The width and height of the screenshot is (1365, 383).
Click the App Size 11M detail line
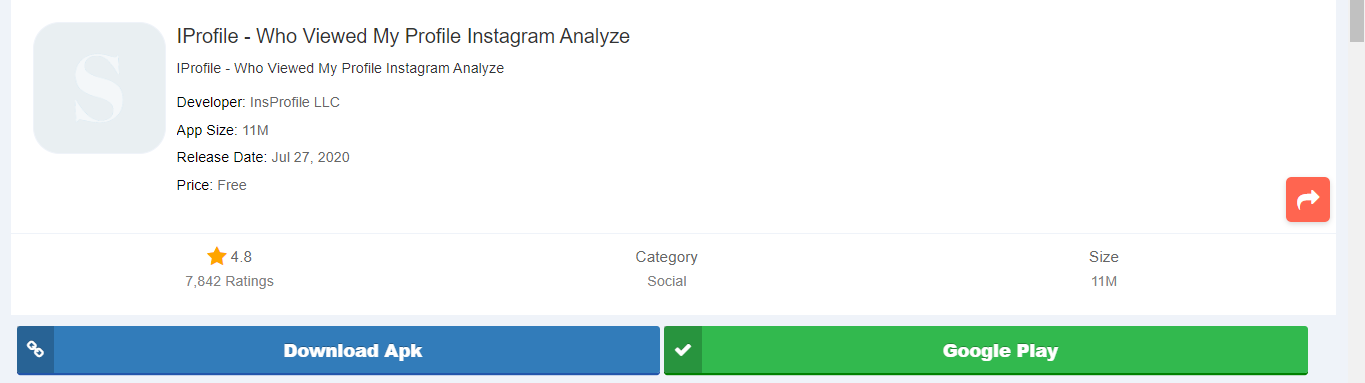pyautogui.click(x=223, y=130)
